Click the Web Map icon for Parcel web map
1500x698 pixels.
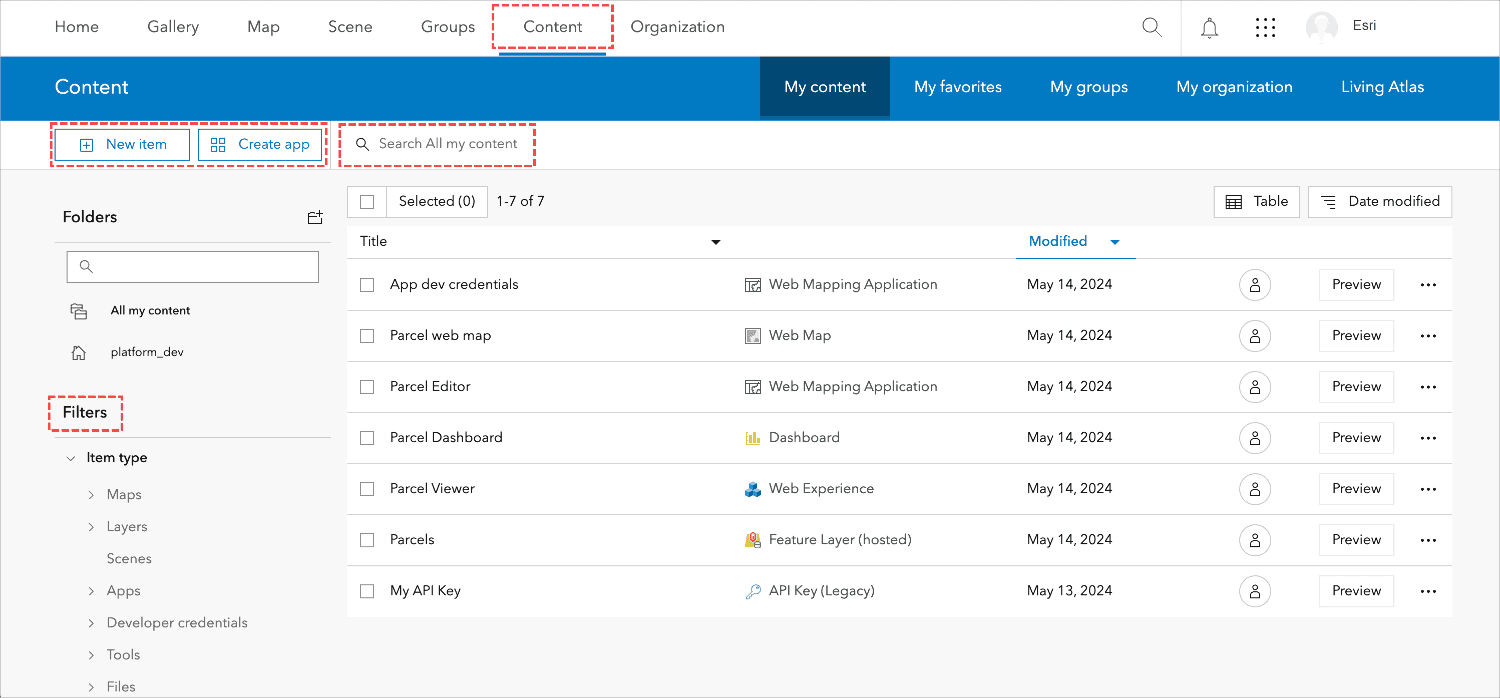[752, 335]
